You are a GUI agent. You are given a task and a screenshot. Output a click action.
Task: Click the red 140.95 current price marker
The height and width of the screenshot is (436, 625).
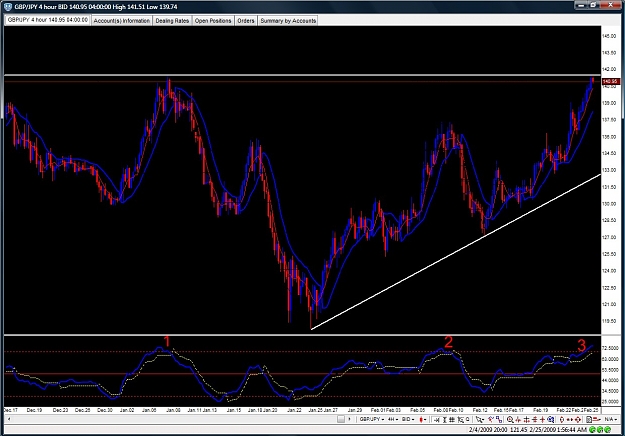(x=610, y=81)
